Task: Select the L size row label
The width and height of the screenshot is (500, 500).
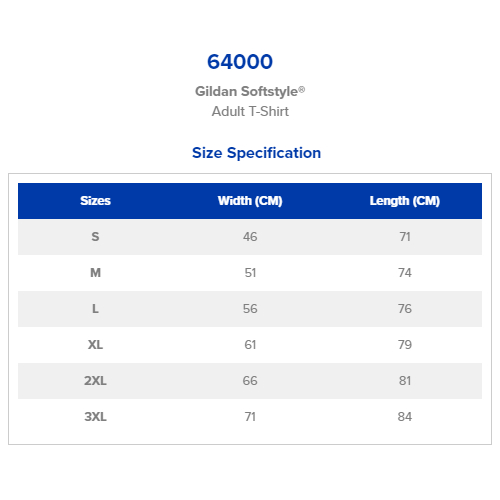Action: click(x=95, y=309)
